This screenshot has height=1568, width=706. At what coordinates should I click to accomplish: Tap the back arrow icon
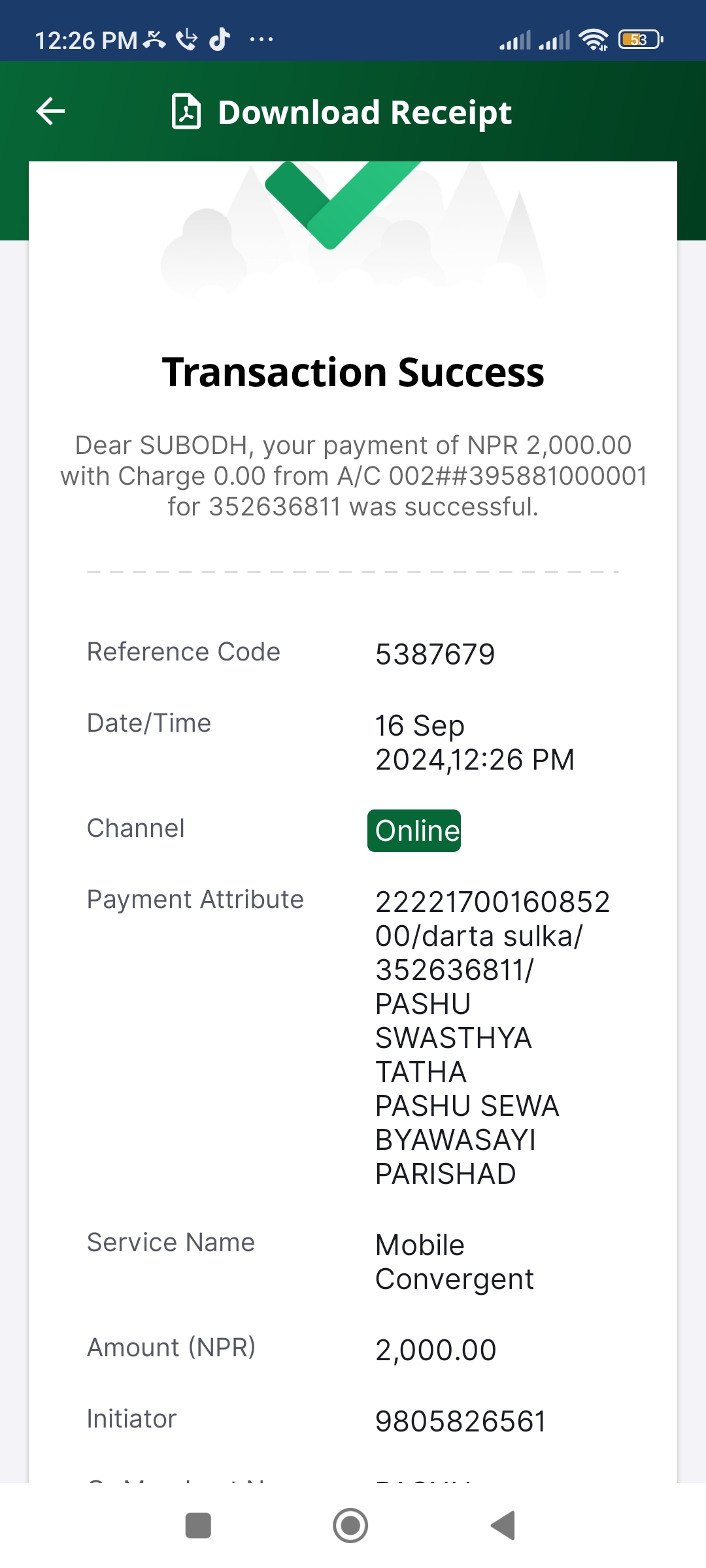tap(50, 111)
